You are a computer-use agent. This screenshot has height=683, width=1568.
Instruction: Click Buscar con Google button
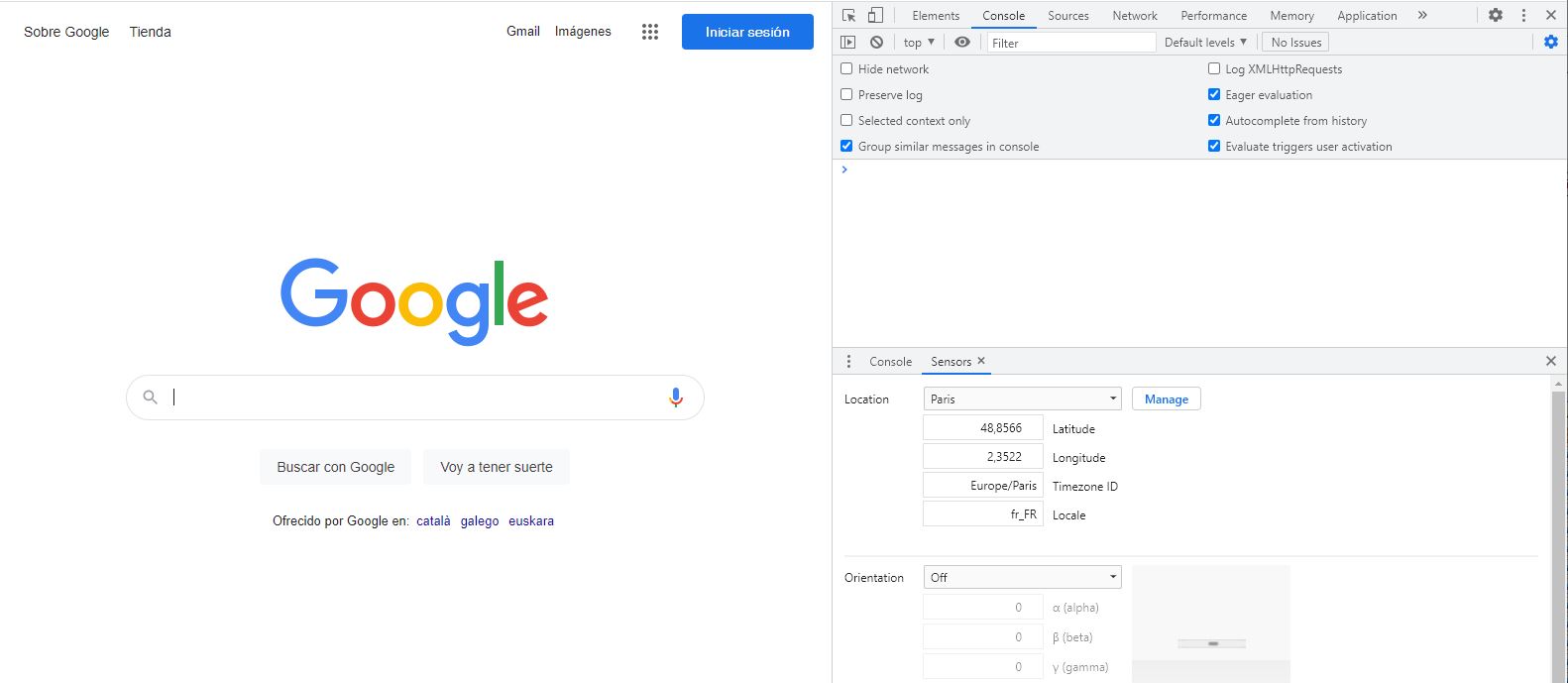(x=336, y=467)
